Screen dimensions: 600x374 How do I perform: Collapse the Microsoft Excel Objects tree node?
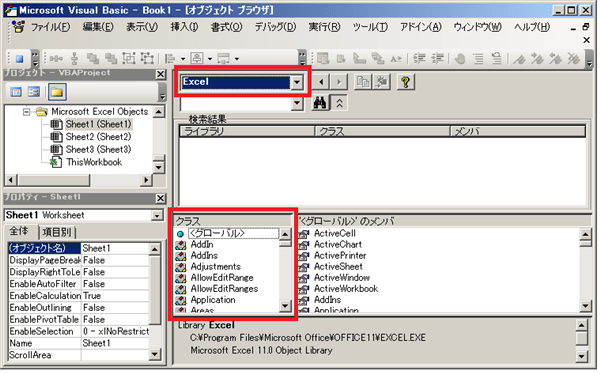click(x=26, y=112)
